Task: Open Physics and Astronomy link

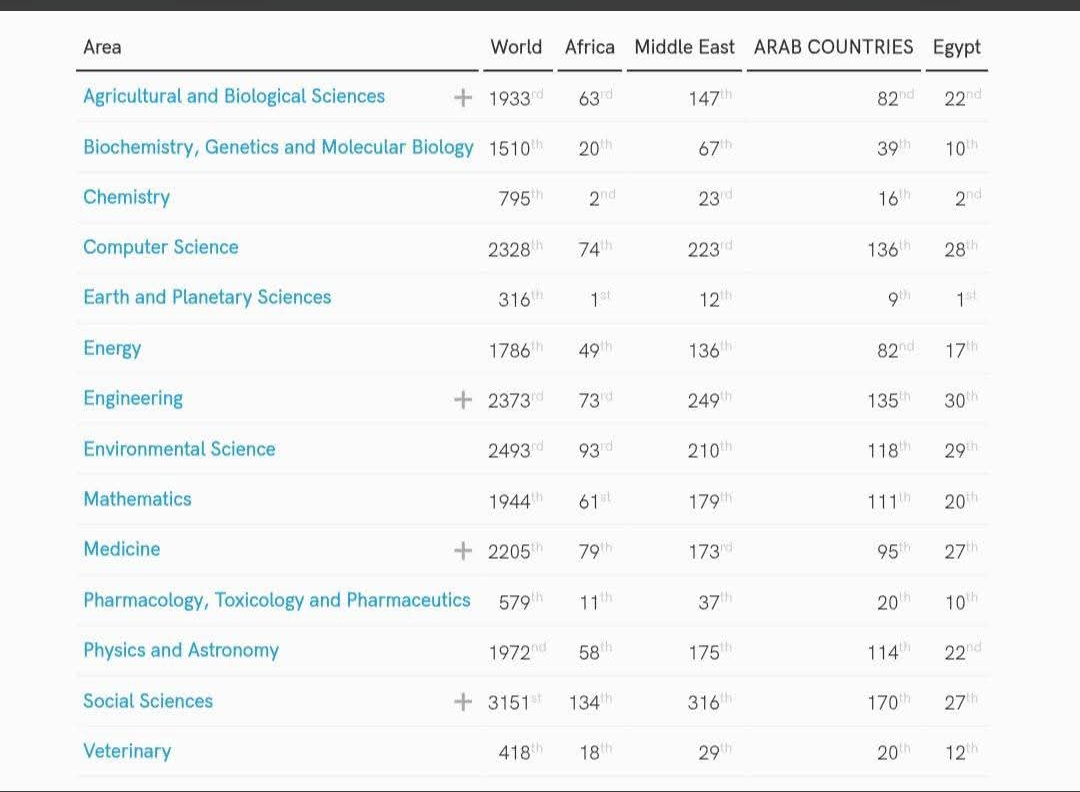Action: (x=181, y=651)
